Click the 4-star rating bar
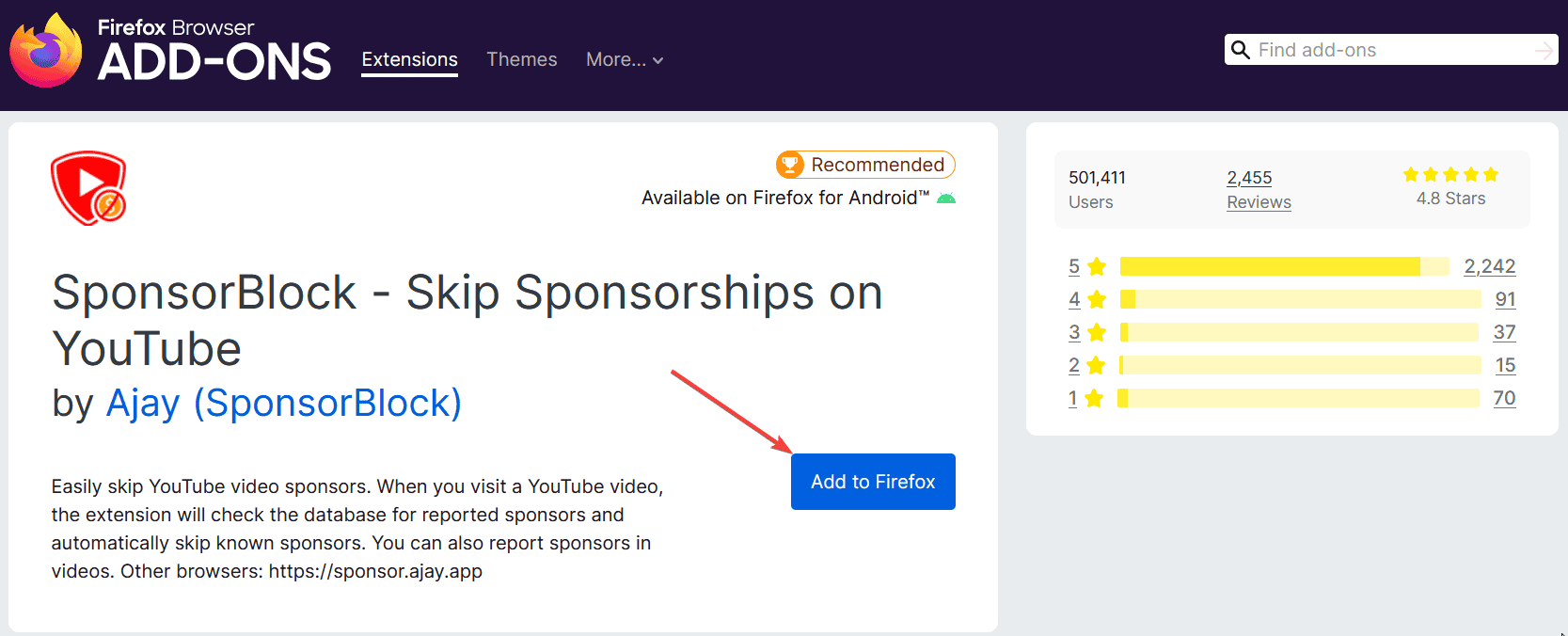1568x636 pixels. [1301, 299]
